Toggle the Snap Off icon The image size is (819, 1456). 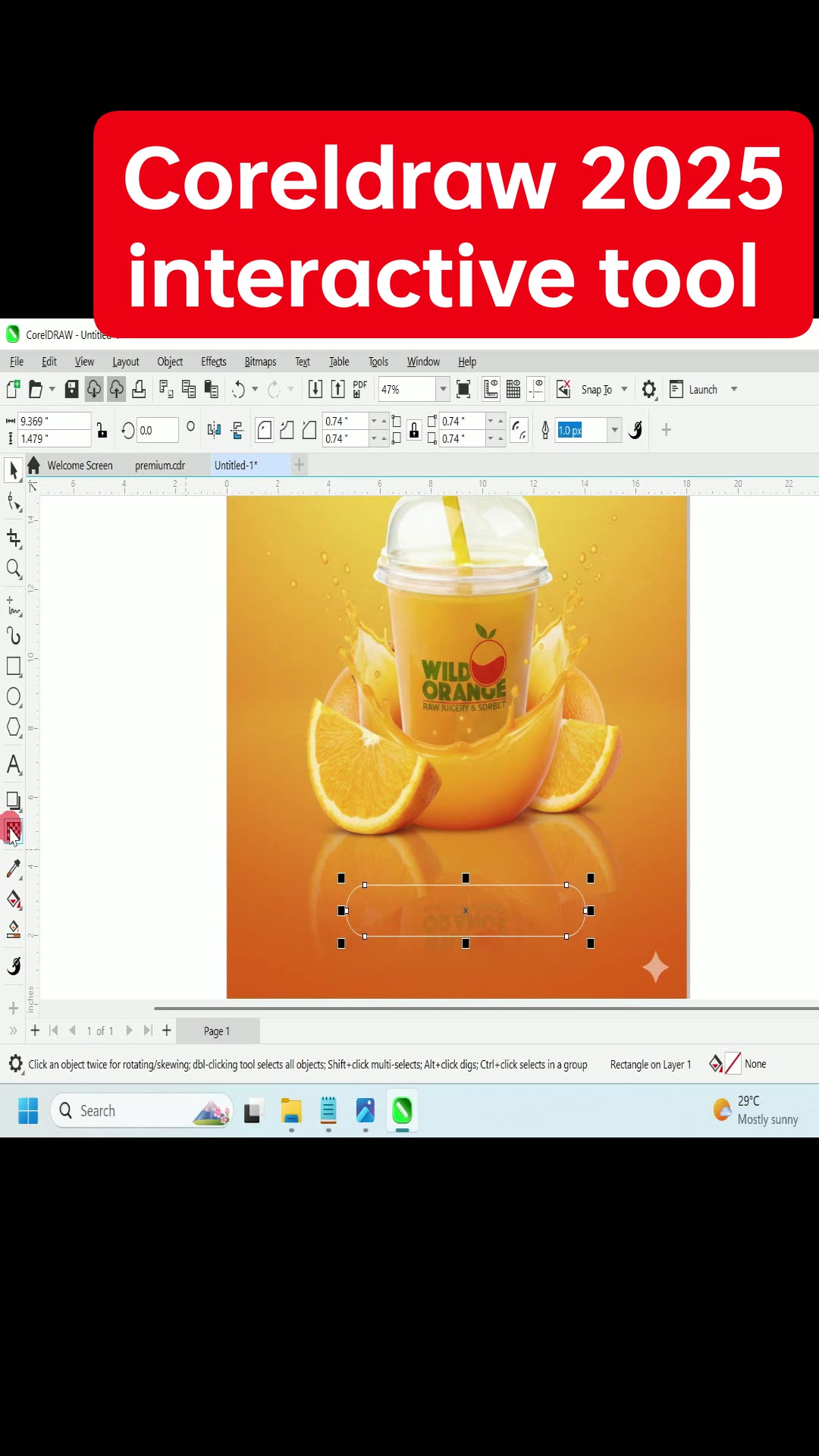[563, 390]
